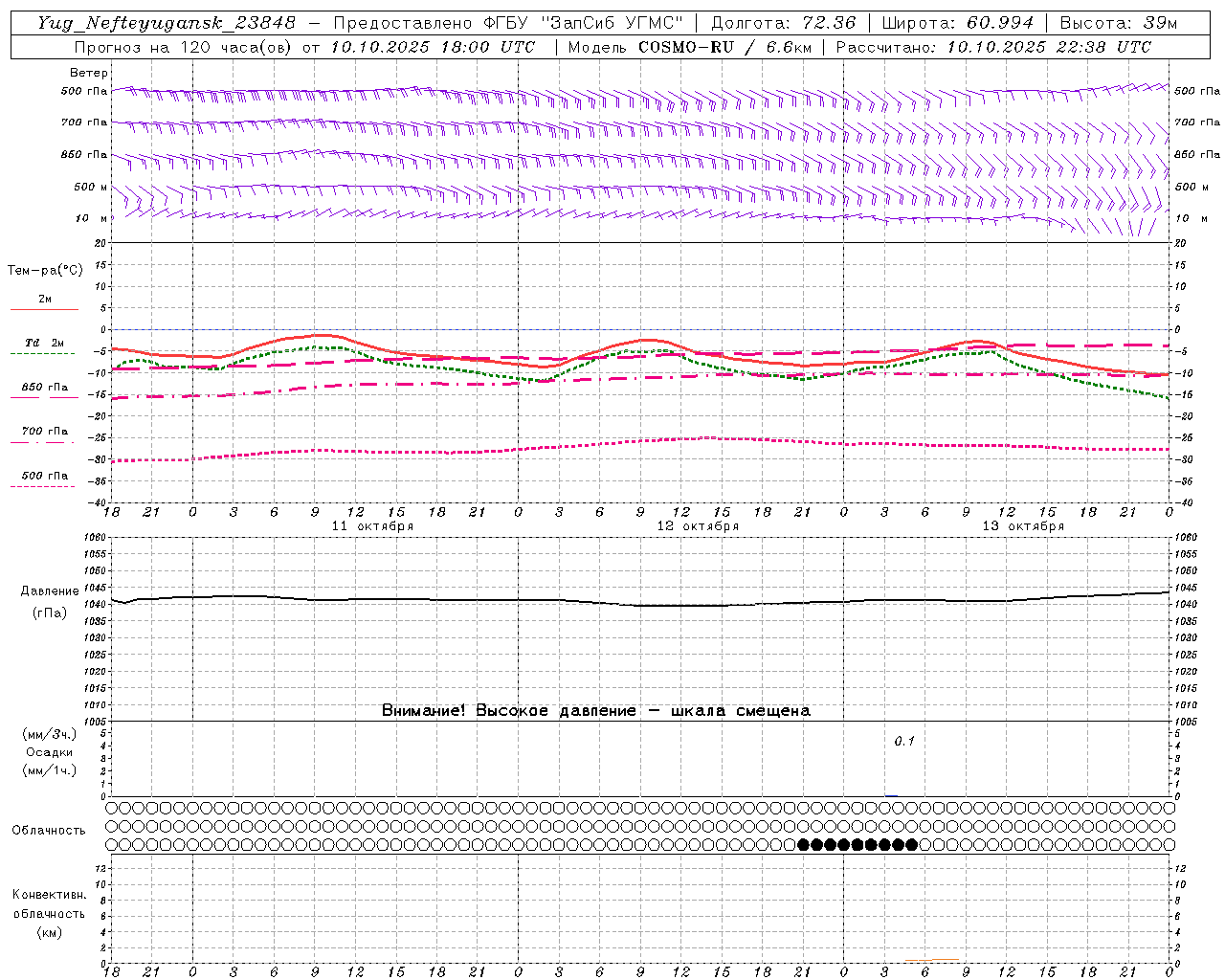Screen dimensions: 1225x980
Task: Click the (гПа) unit label under Давление
Action: pyautogui.click(x=50, y=613)
